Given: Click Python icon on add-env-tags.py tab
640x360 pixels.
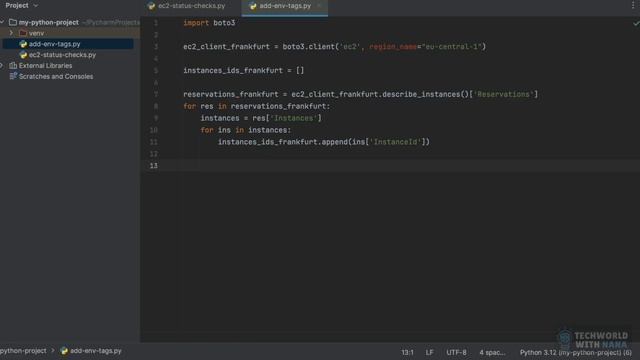Looking at the screenshot, I should click(253, 6).
